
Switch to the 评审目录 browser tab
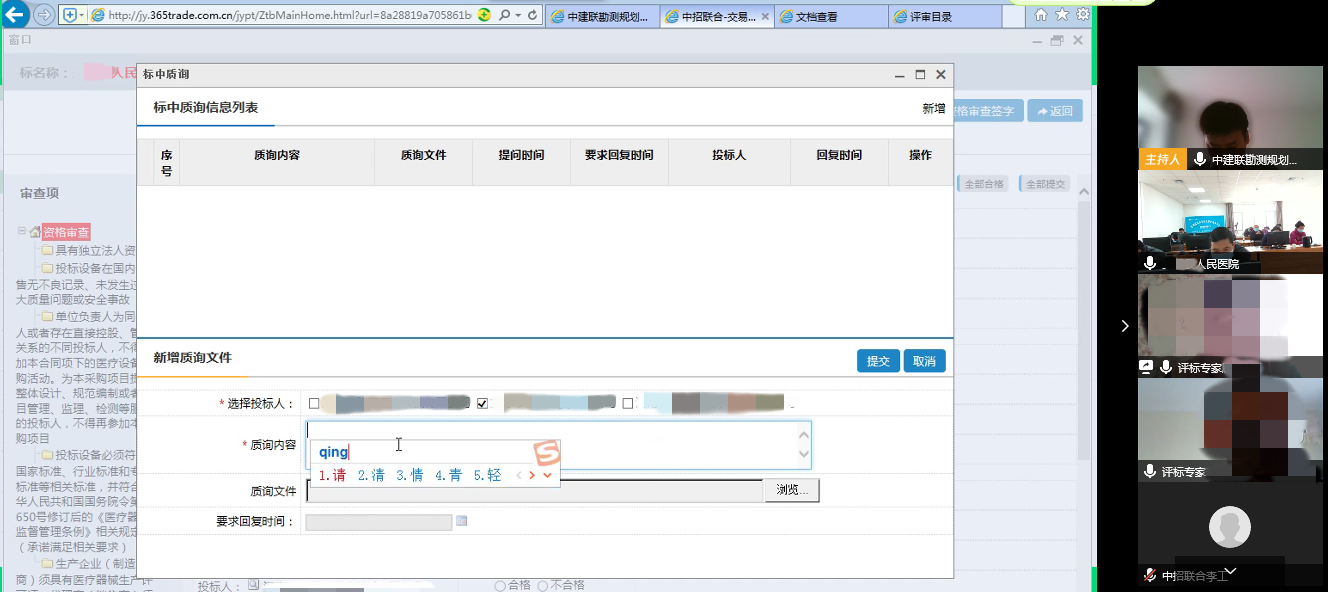coord(942,17)
